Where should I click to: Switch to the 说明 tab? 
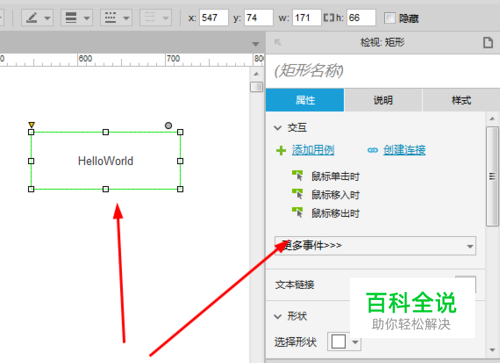[x=383, y=100]
